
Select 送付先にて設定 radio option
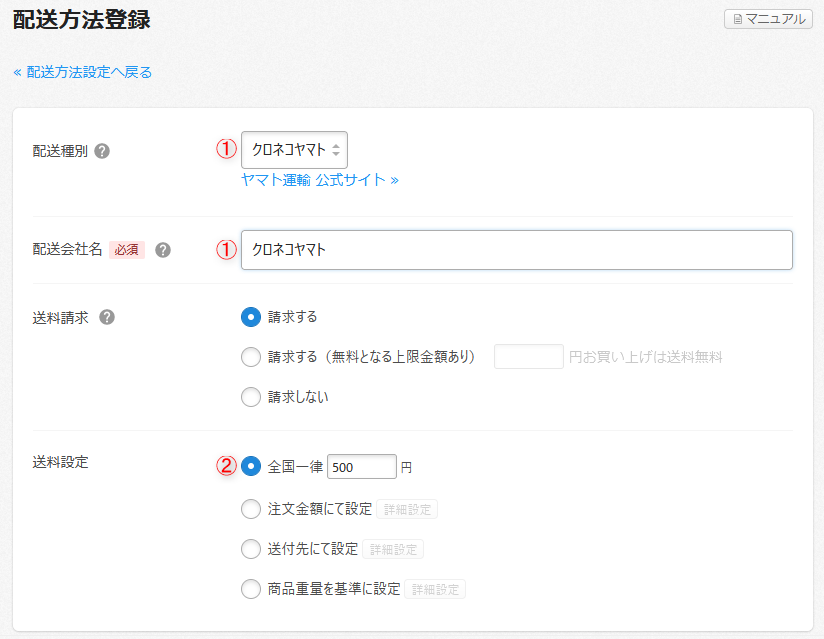click(x=251, y=549)
